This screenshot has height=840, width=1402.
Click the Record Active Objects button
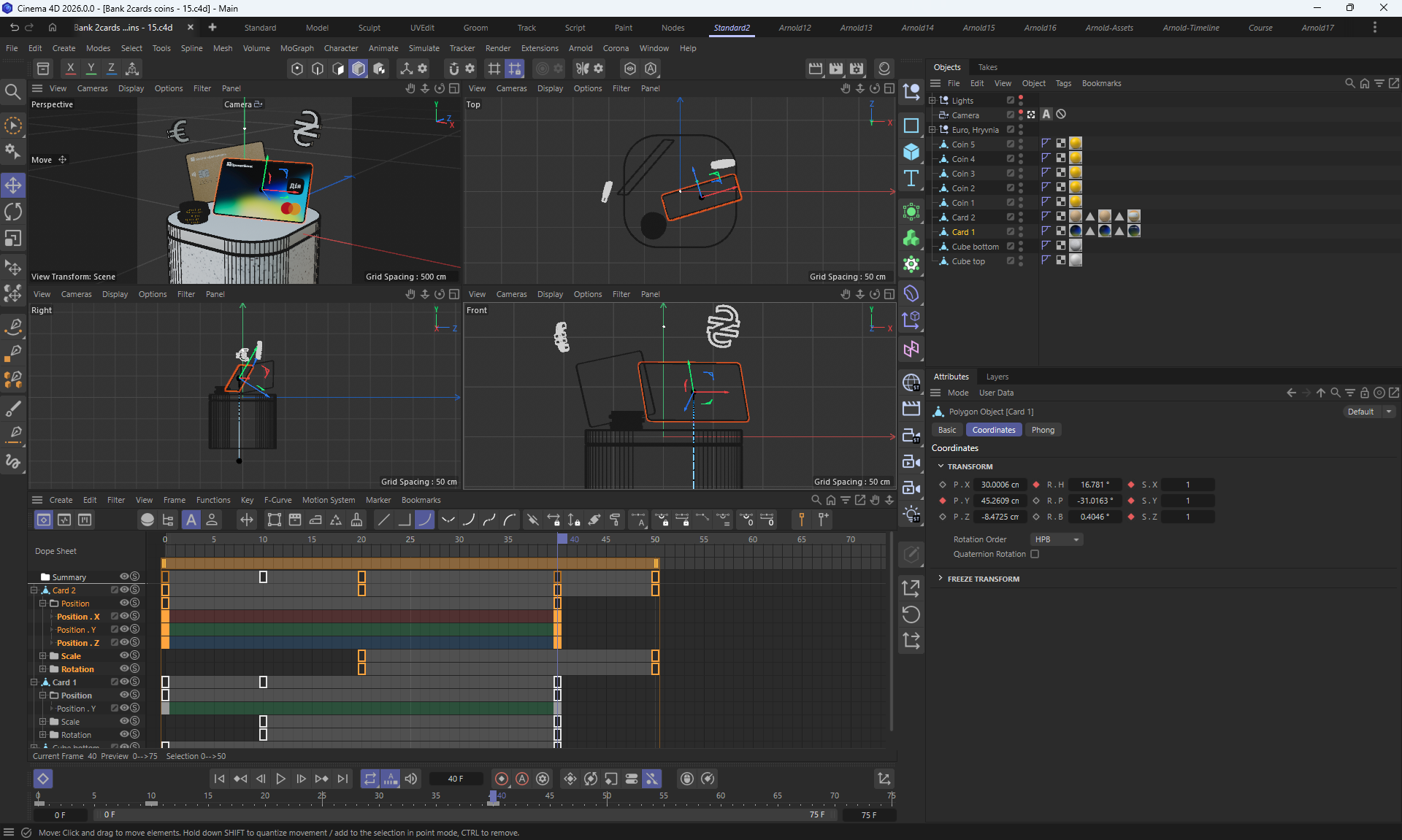point(502,779)
